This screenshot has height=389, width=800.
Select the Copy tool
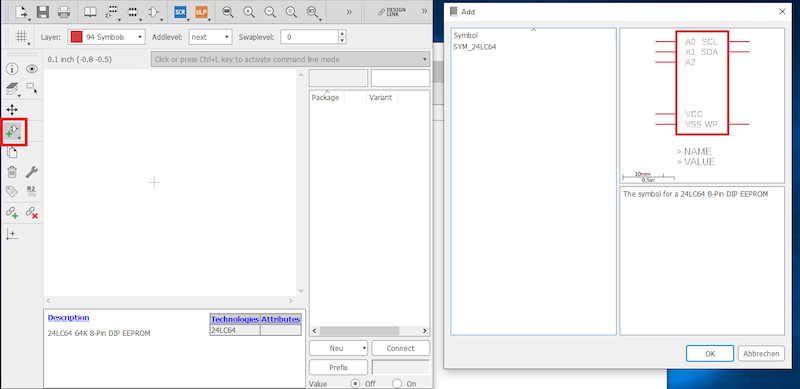coord(12,152)
